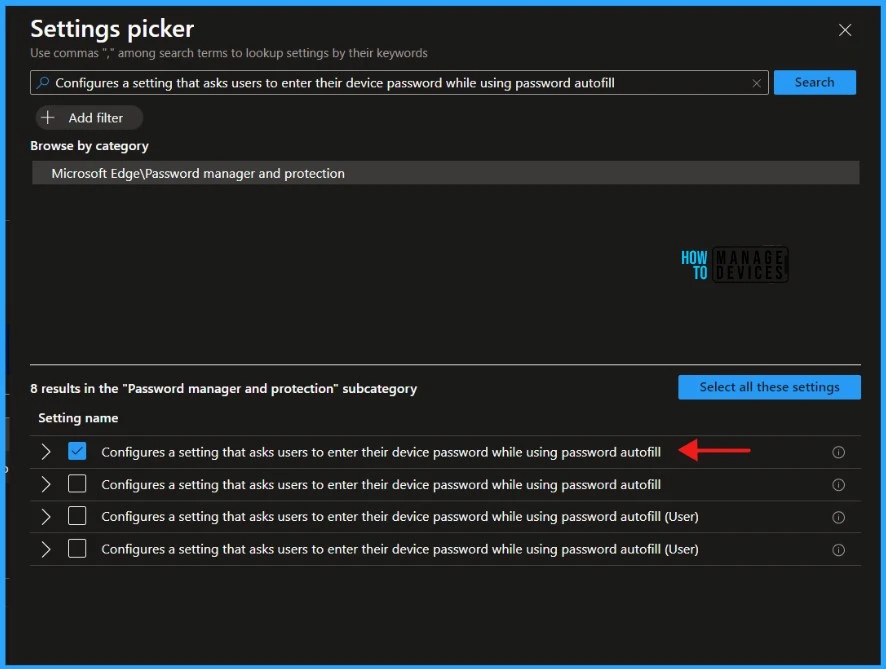Click the Setting name column header
886x669 pixels.
tap(78, 418)
